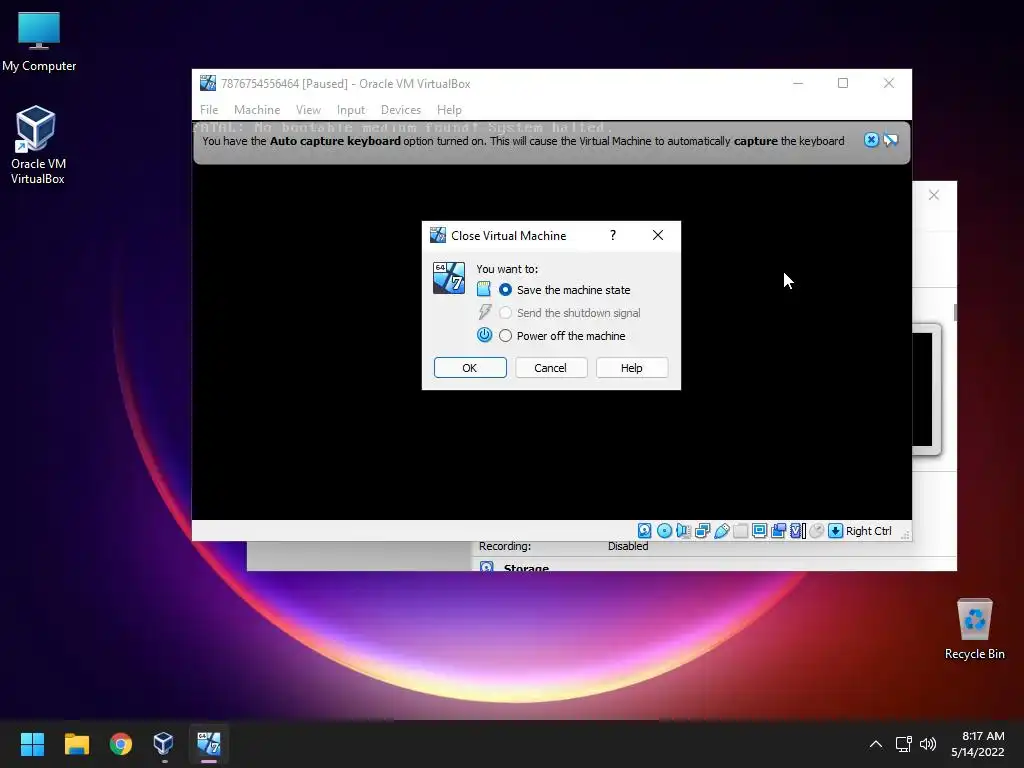Open the clock and date flyout
The width and height of the screenshot is (1024, 768).
click(x=978, y=744)
